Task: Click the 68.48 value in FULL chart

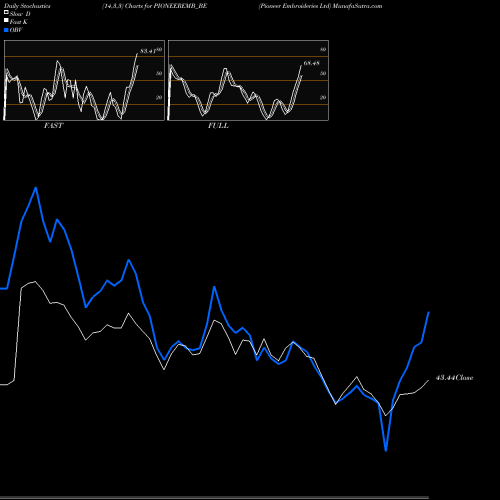Action: click(x=312, y=63)
